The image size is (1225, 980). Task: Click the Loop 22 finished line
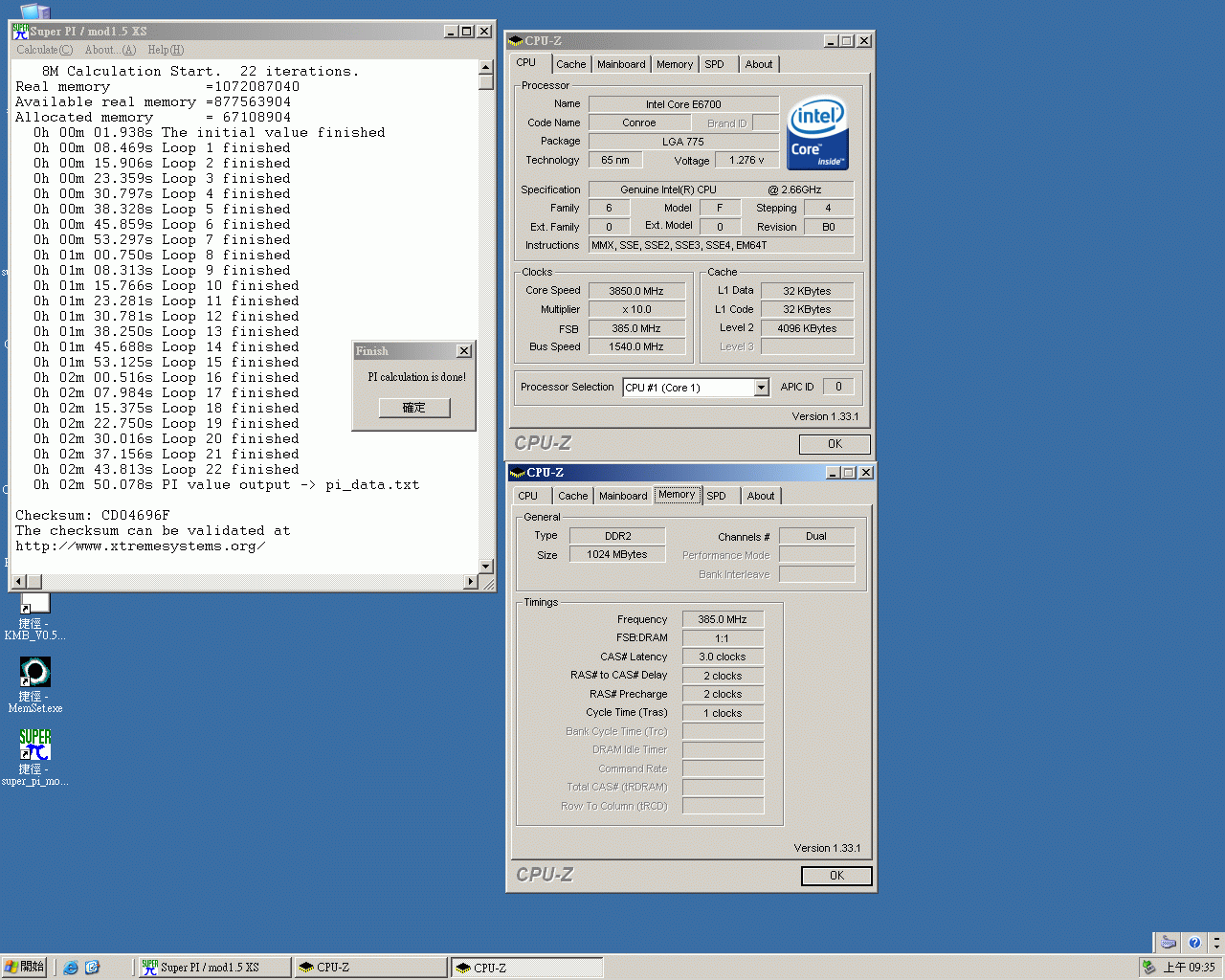[x=167, y=469]
